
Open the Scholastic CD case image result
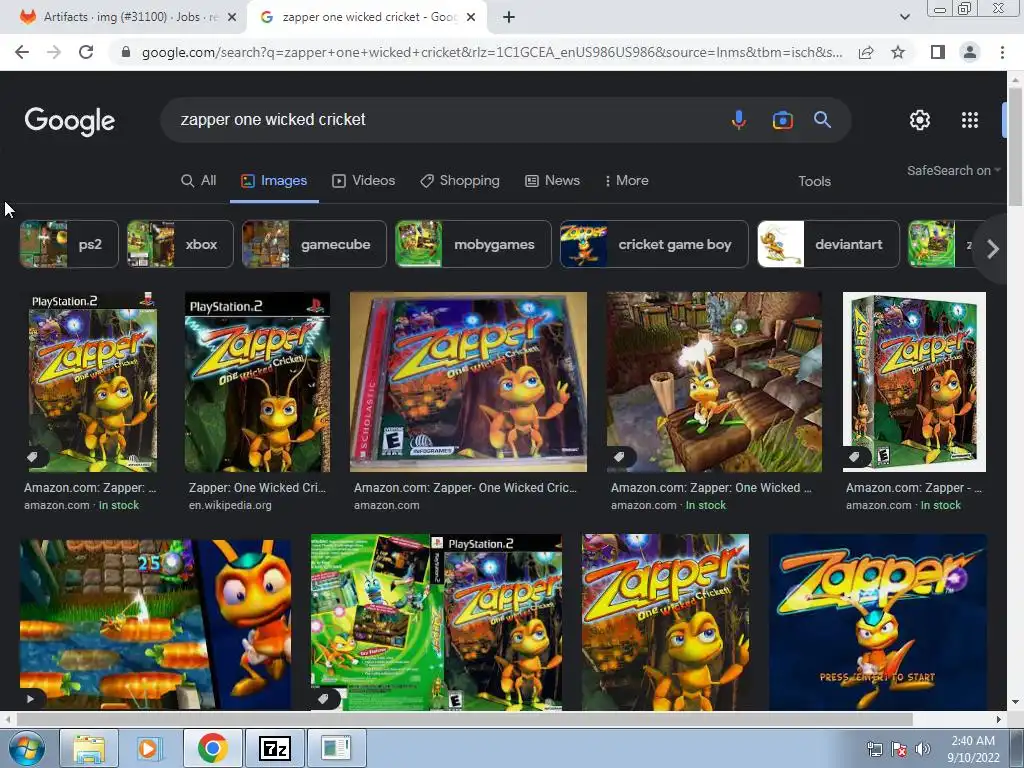(468, 382)
